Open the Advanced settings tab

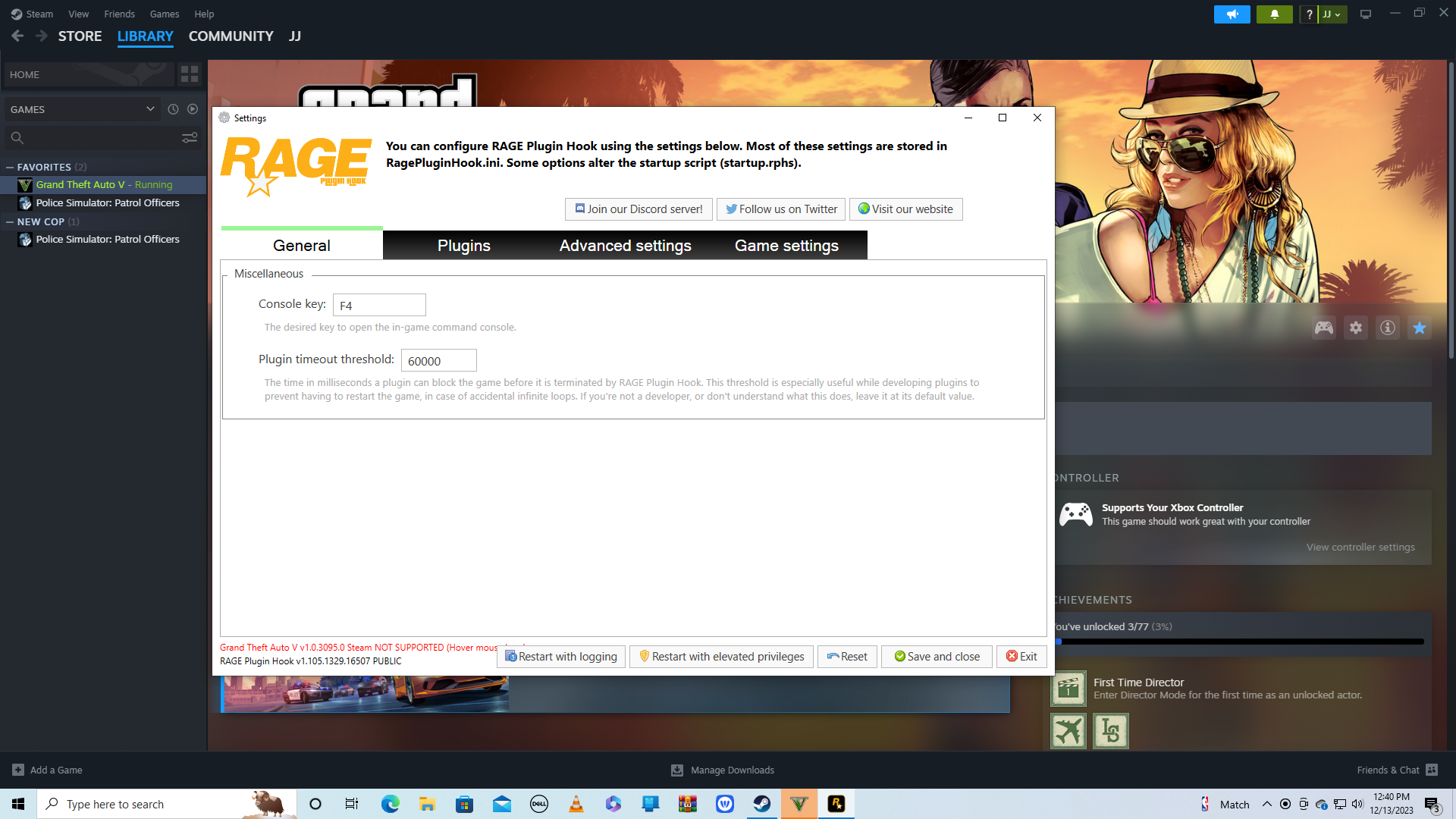[x=625, y=246]
